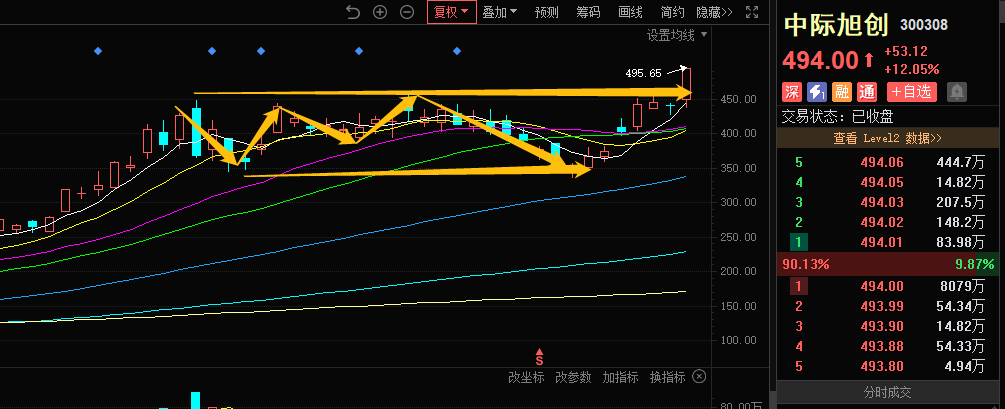Viewport: 1005px width, 409px height.
Task: Click the +53.12 price change value
Action: pyautogui.click(x=906, y=51)
